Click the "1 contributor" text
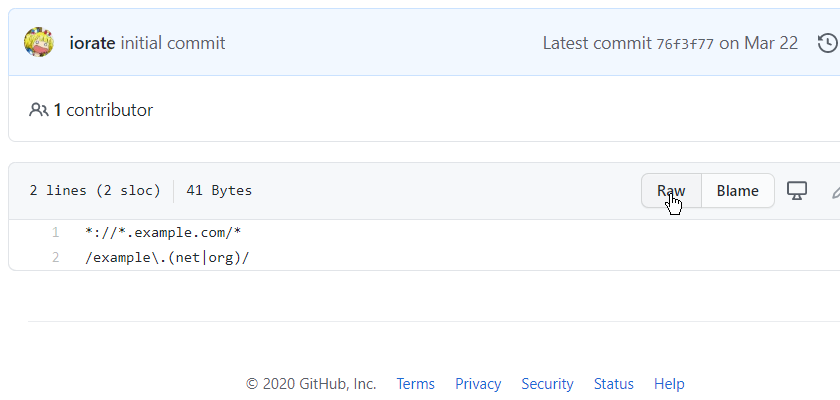Image resolution: width=840 pixels, height=400 pixels. [103, 110]
